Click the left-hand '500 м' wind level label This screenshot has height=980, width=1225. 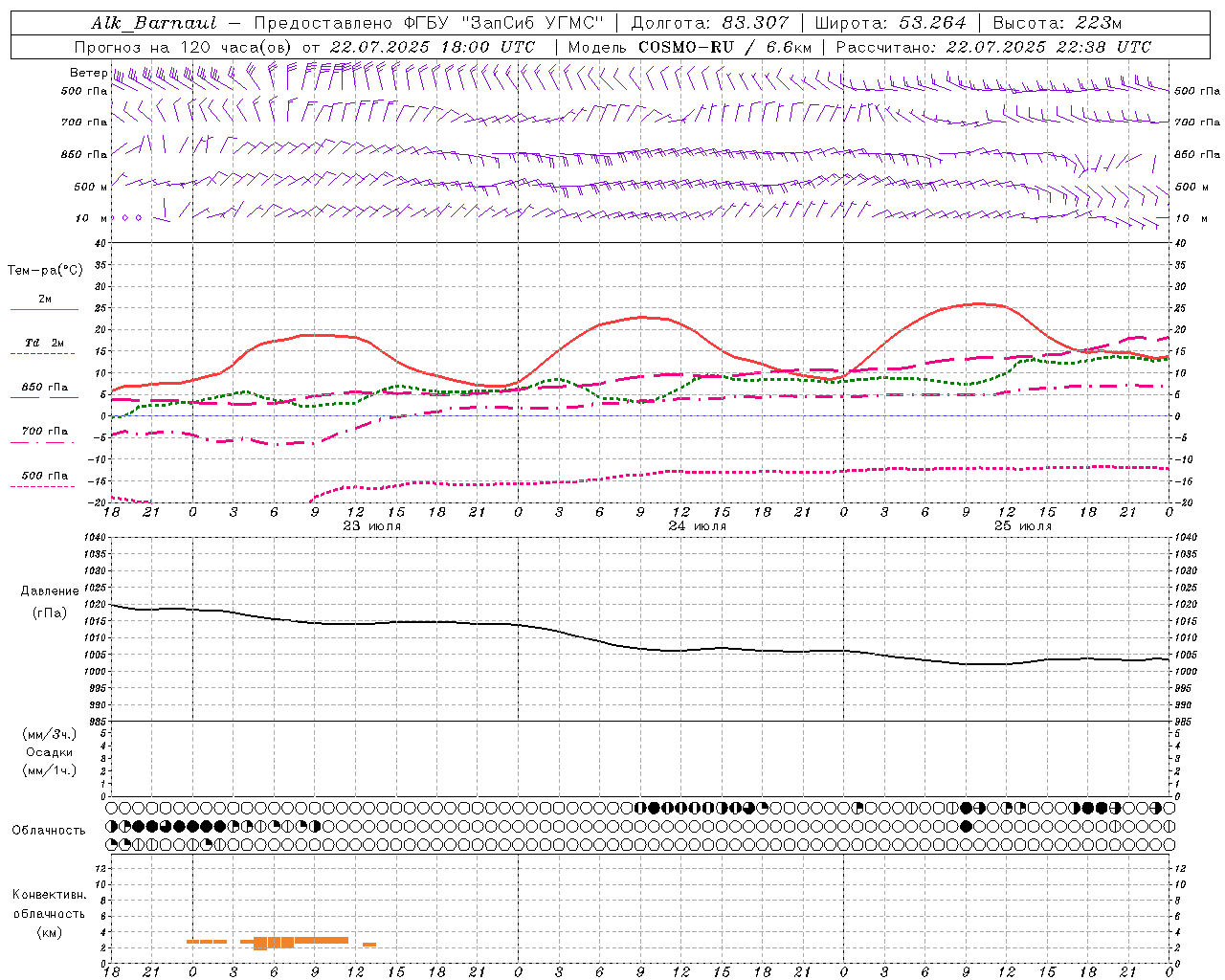tap(90, 187)
